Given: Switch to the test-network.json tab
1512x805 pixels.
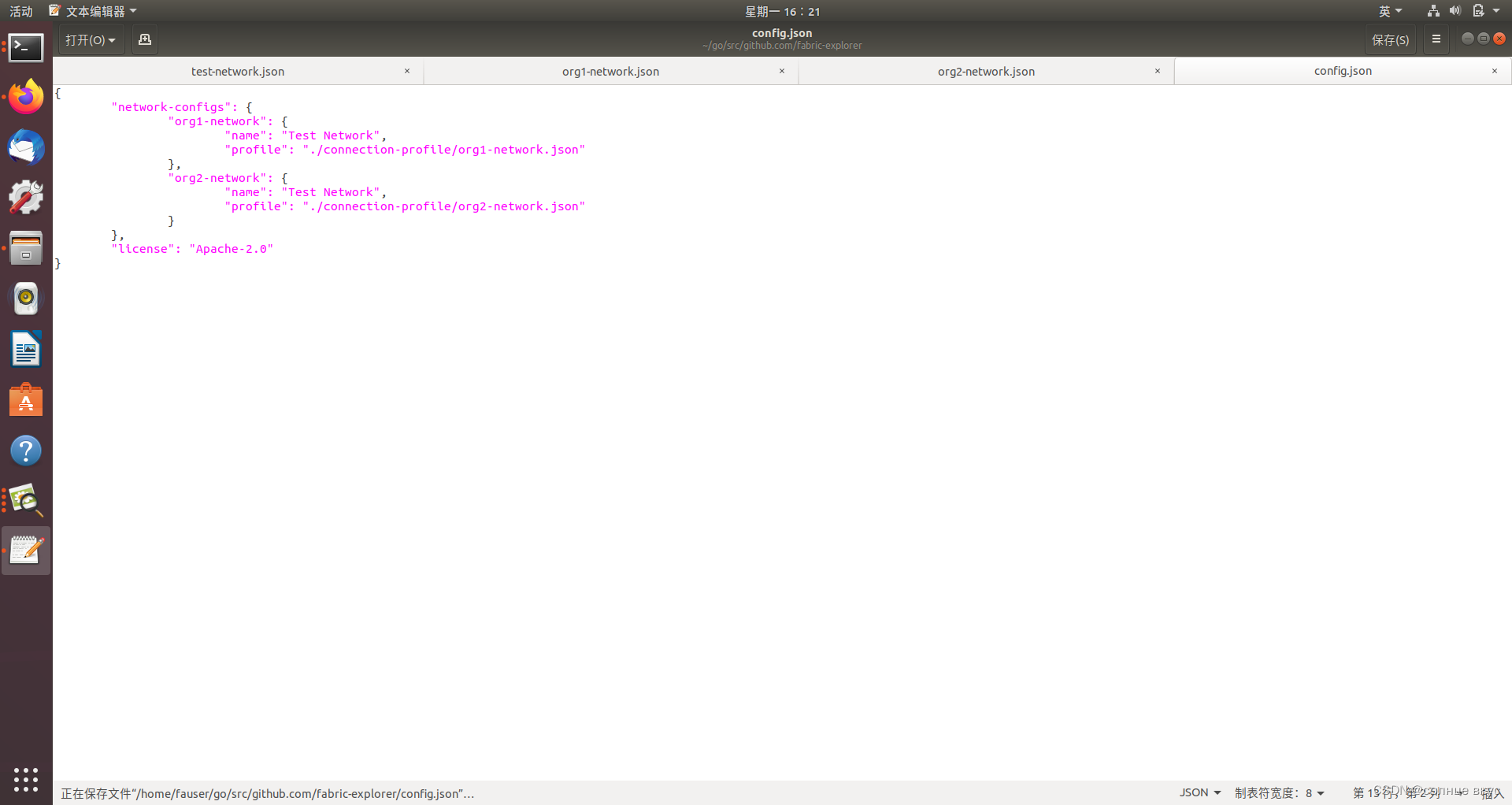Looking at the screenshot, I should point(238,71).
